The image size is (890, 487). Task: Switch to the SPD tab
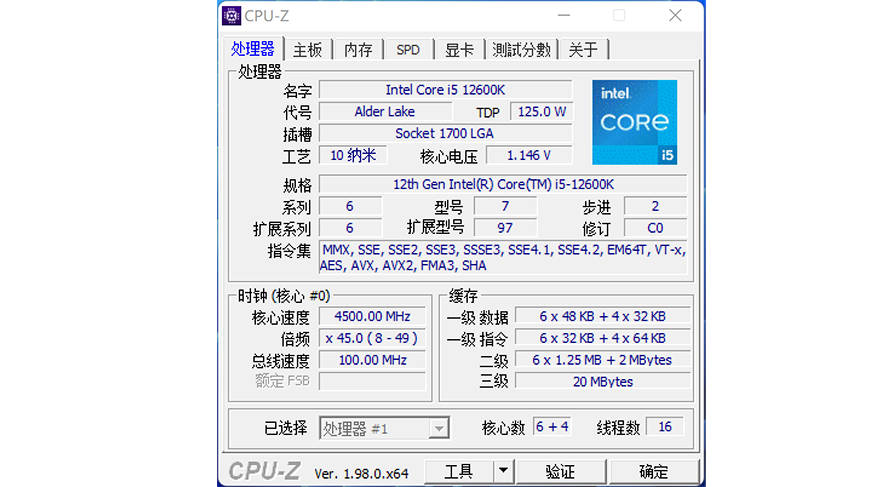(x=408, y=50)
